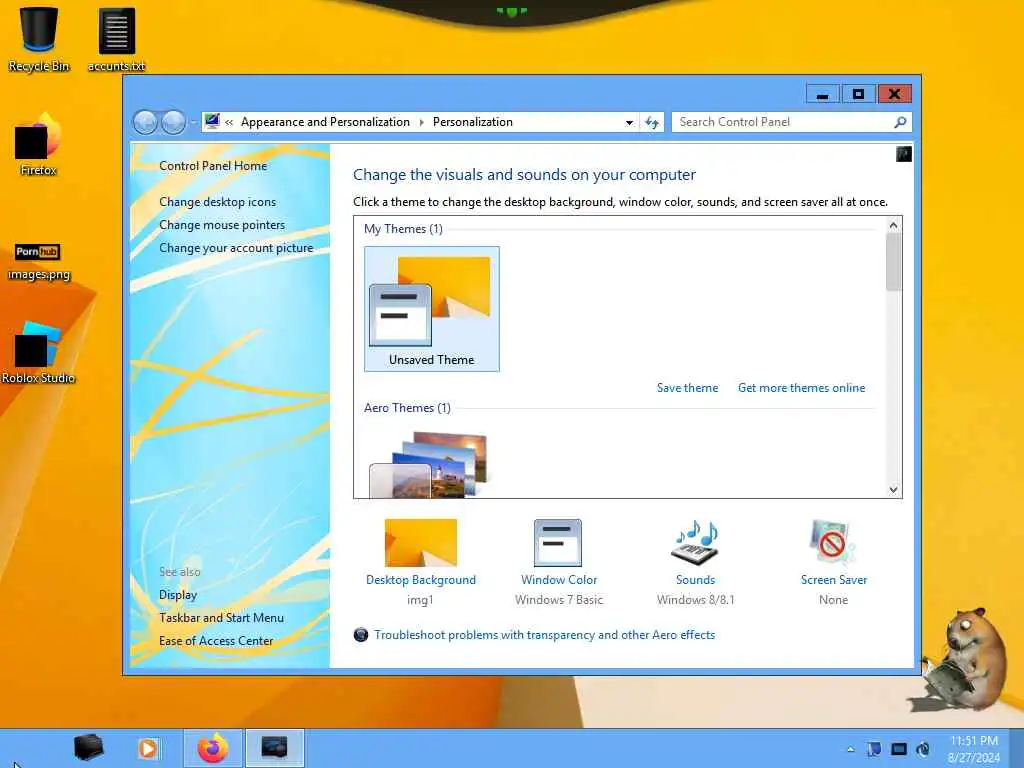The height and width of the screenshot is (768, 1024).
Task: Click the Sounds music notes icon
Action: (696, 543)
